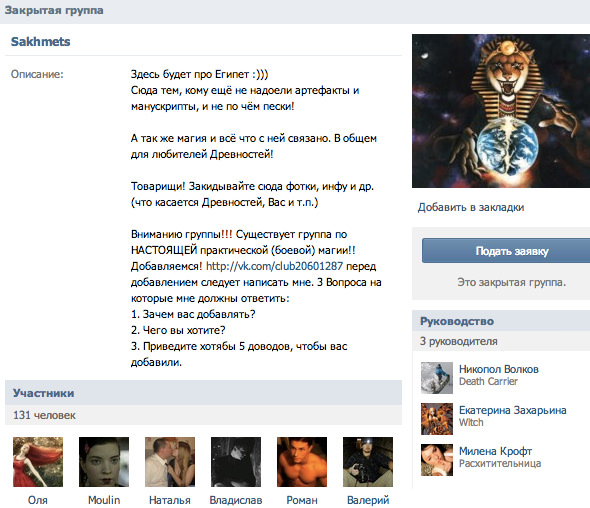590x508 pixels.
Task: Click the group's Egyptian lion cover image
Action: pos(501,111)
